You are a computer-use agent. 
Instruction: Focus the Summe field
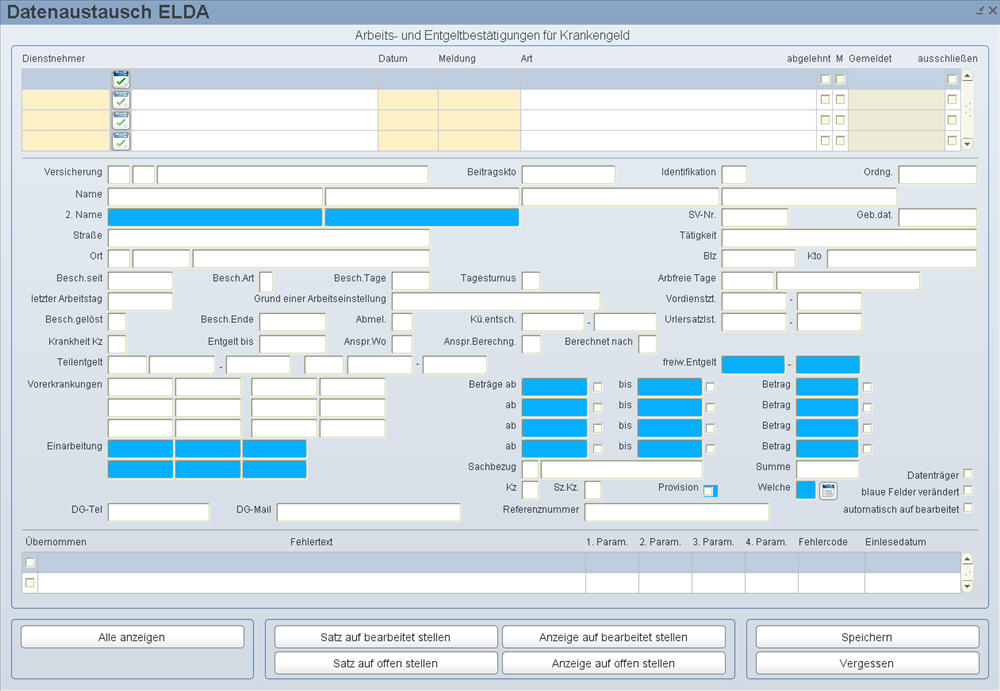click(827, 469)
